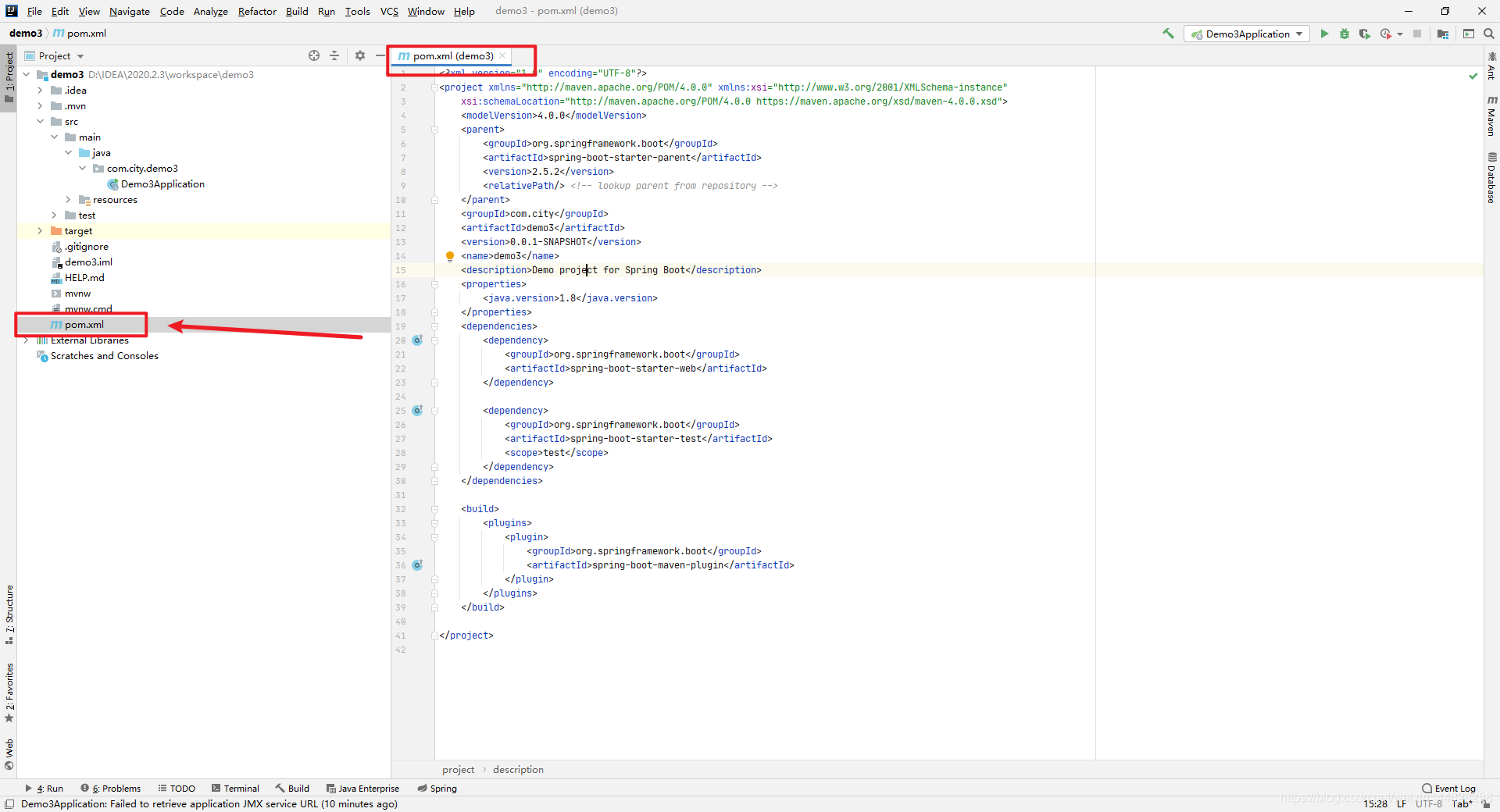Image resolution: width=1500 pixels, height=812 pixels.
Task: Select the pom.xml (demo3) editor tab
Action: click(x=453, y=55)
